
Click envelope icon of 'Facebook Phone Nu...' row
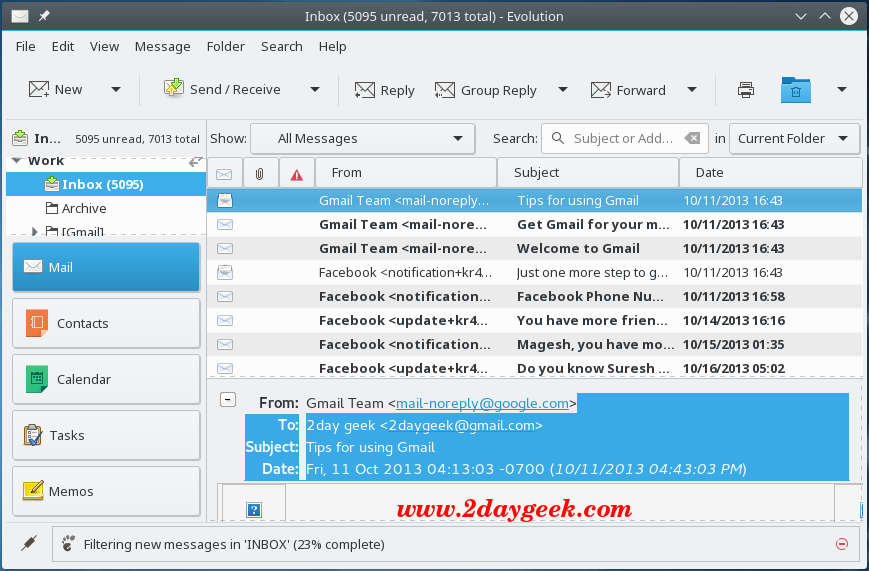[x=225, y=297]
